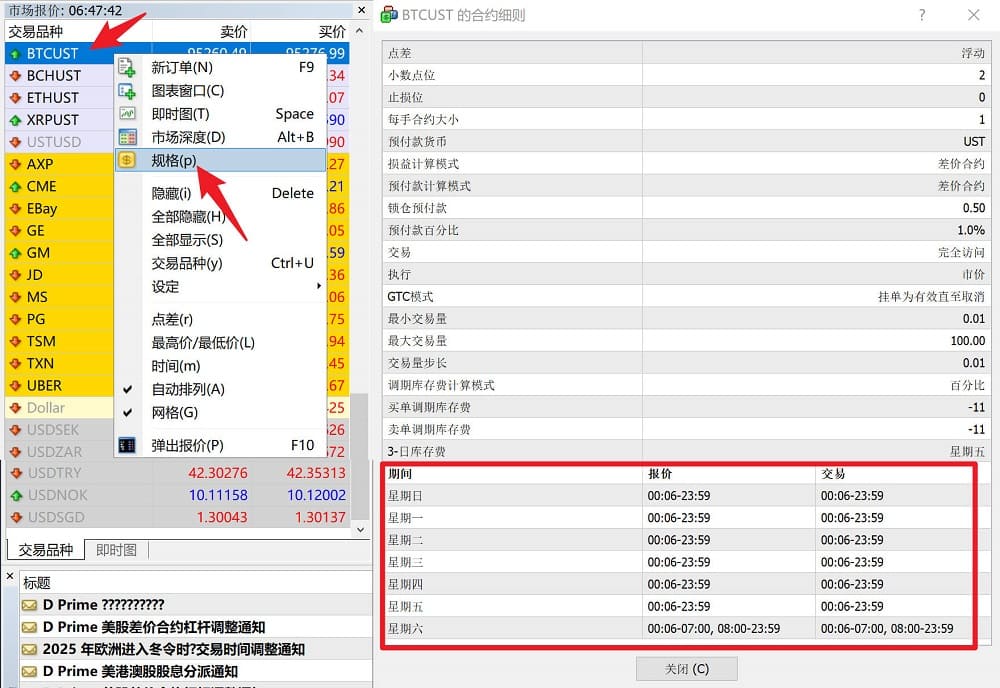Open a chart via the 图表窗口 icon
Screen dimensions: 1000x688
pyautogui.click(x=127, y=91)
